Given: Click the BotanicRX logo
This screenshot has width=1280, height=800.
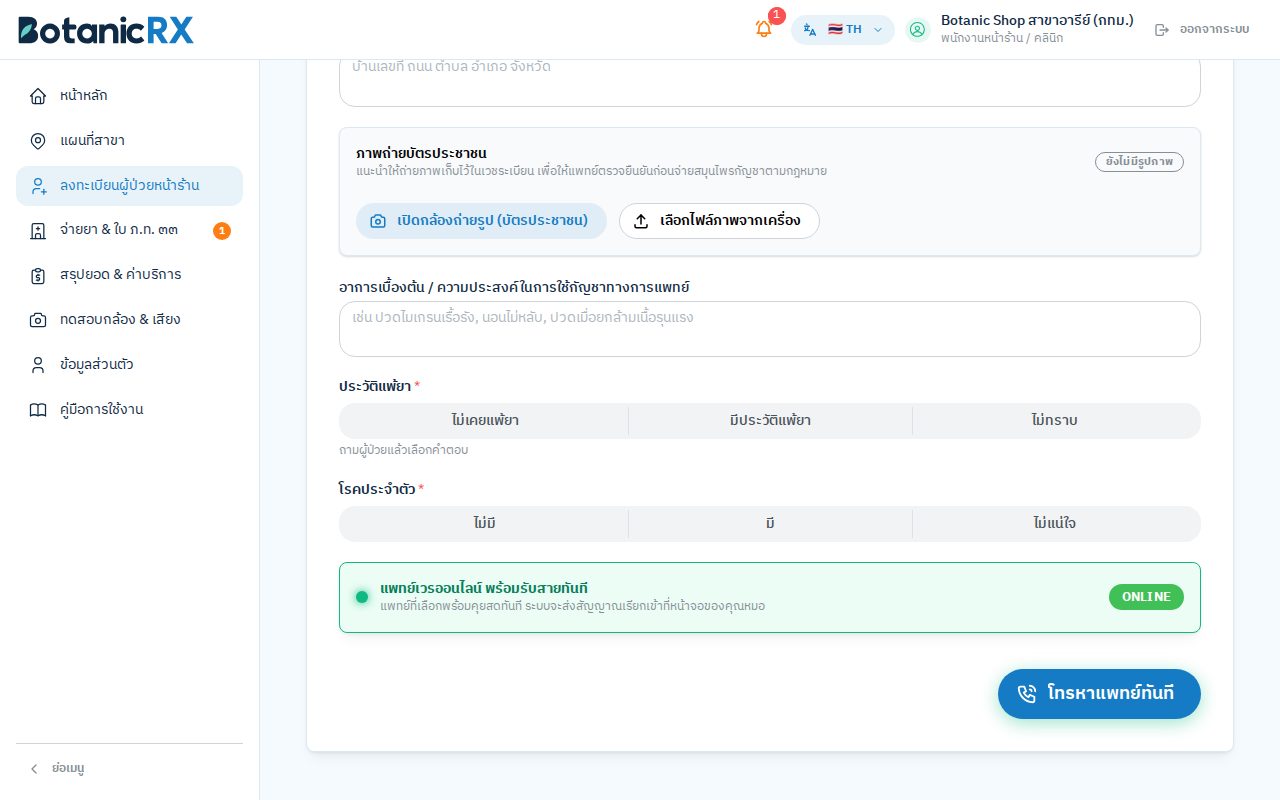Looking at the screenshot, I should 106,30.
